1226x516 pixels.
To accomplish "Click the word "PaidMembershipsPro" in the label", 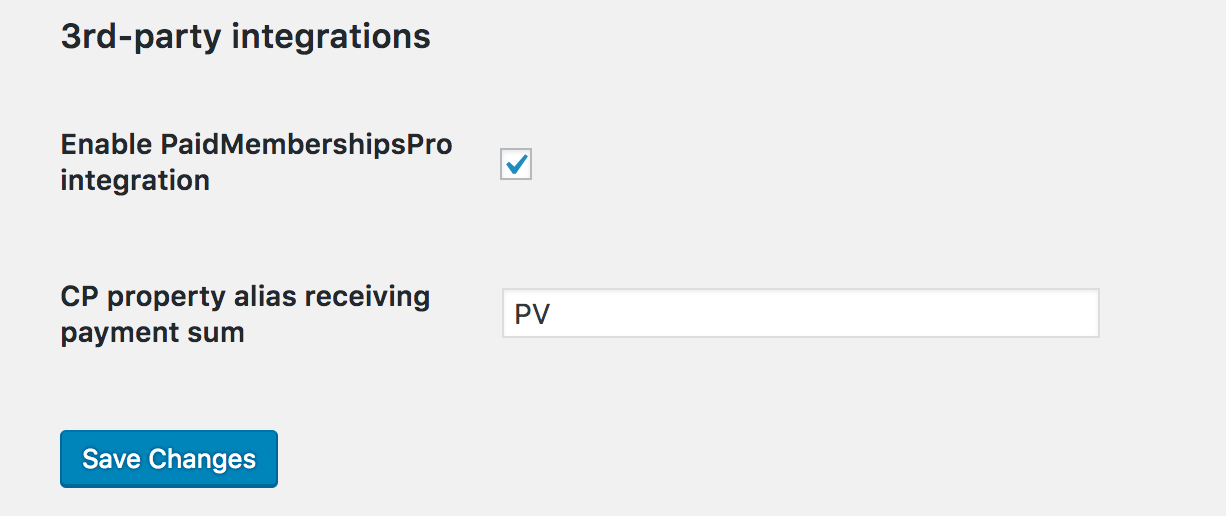I will (x=306, y=145).
